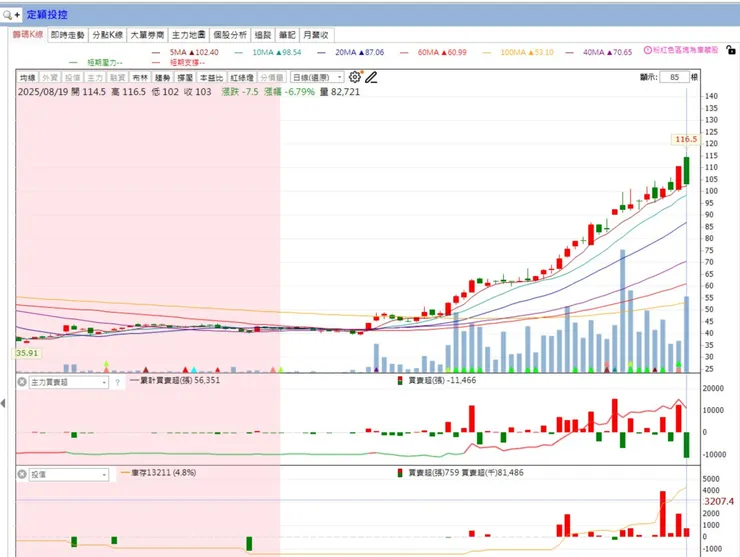Switch to the 主力地圖 tab
This screenshot has height=557, width=740.
click(x=188, y=35)
